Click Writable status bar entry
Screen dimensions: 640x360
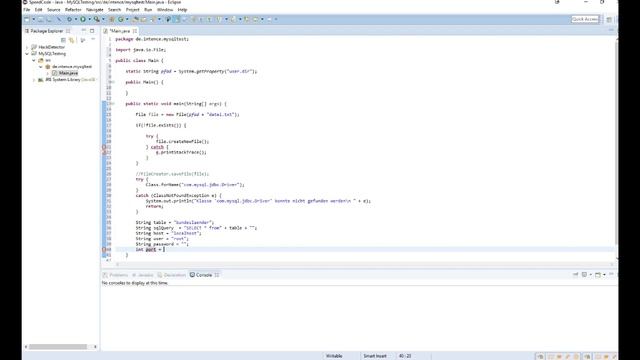click(334, 356)
